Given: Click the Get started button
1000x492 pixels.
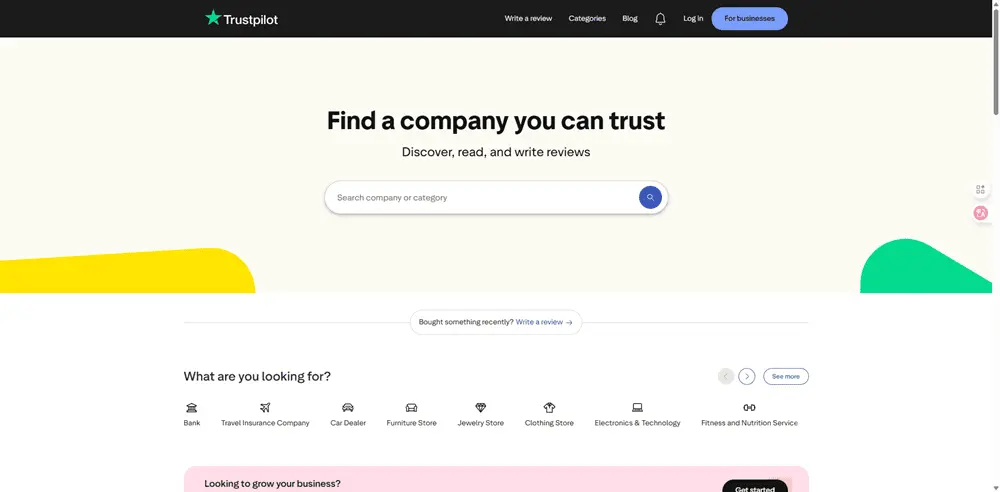Looking at the screenshot, I should click(x=754, y=486).
